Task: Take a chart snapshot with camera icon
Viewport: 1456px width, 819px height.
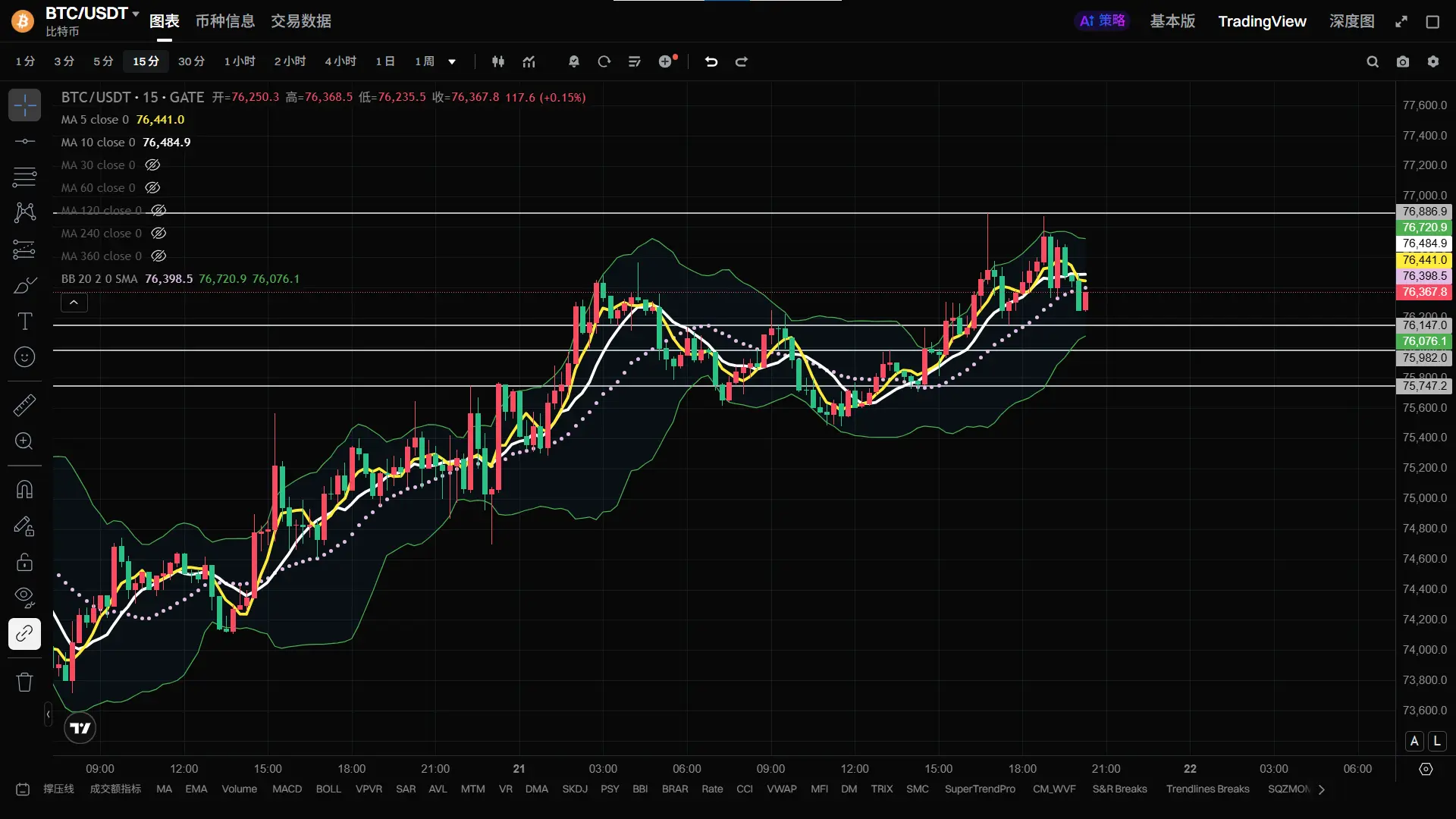Action: (1402, 61)
